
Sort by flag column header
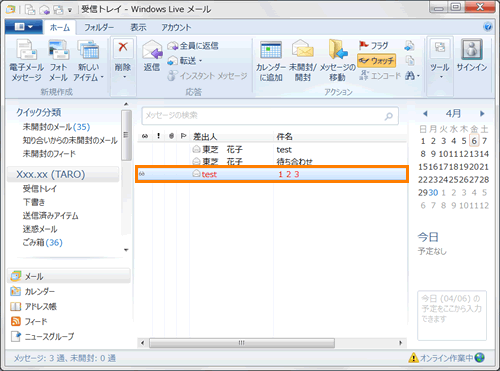click(x=183, y=136)
